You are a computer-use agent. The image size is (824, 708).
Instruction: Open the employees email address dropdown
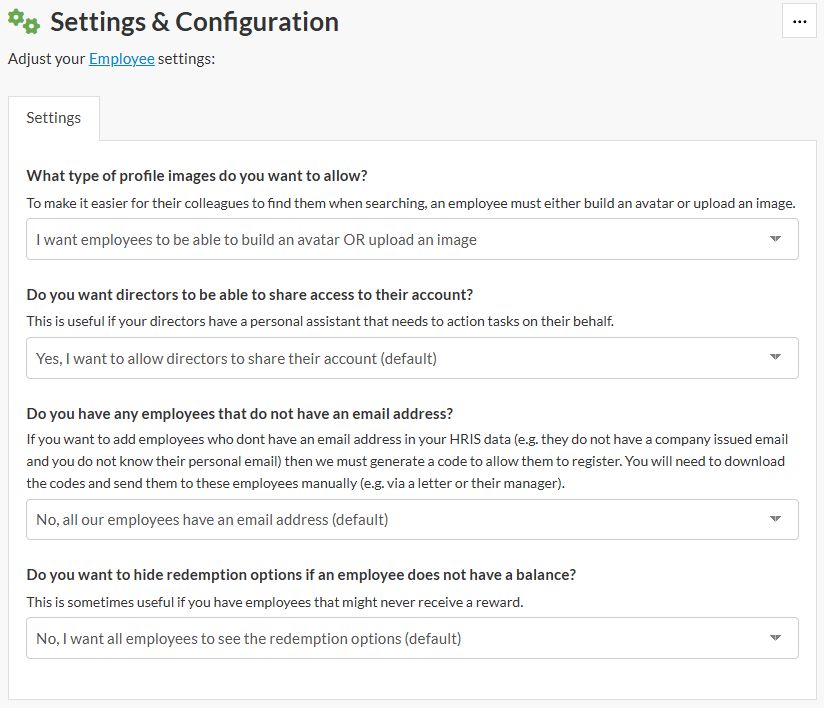pos(400,519)
